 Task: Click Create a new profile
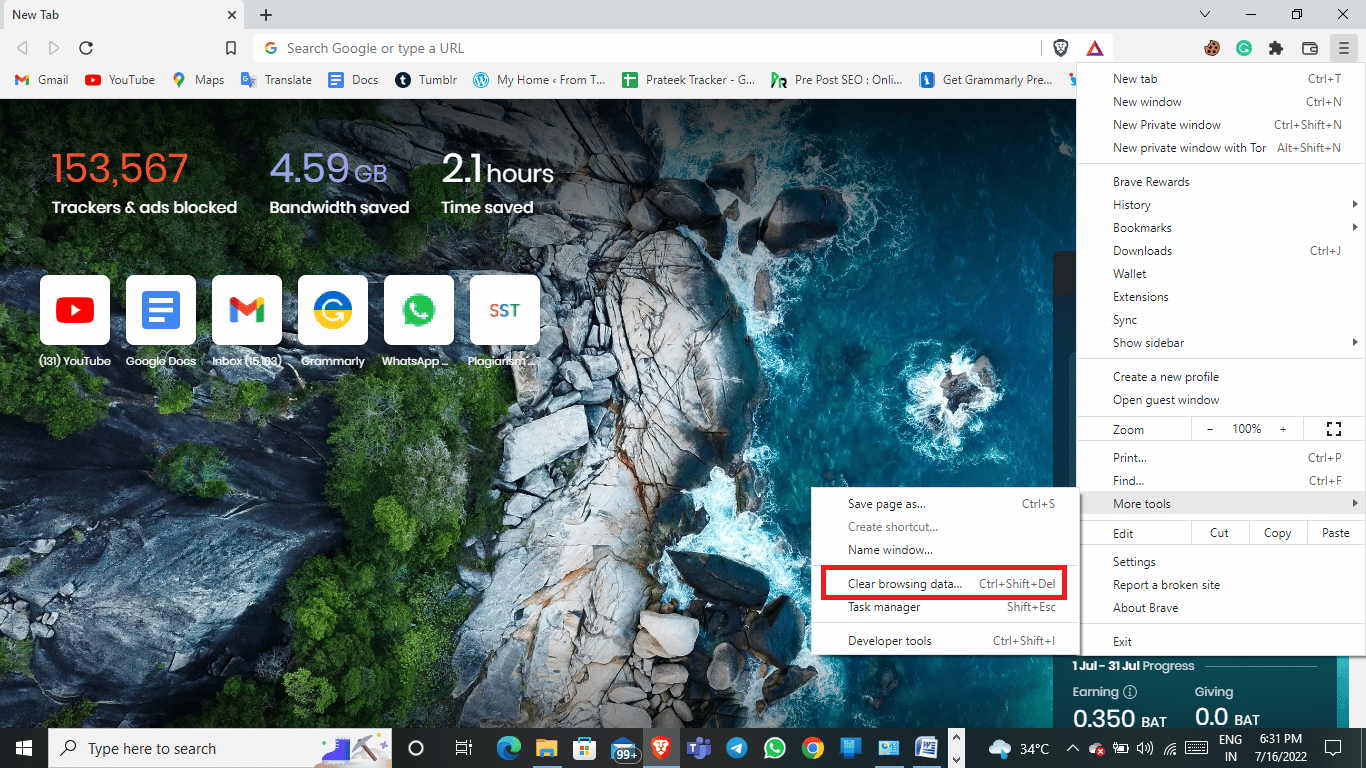[1221, 377]
